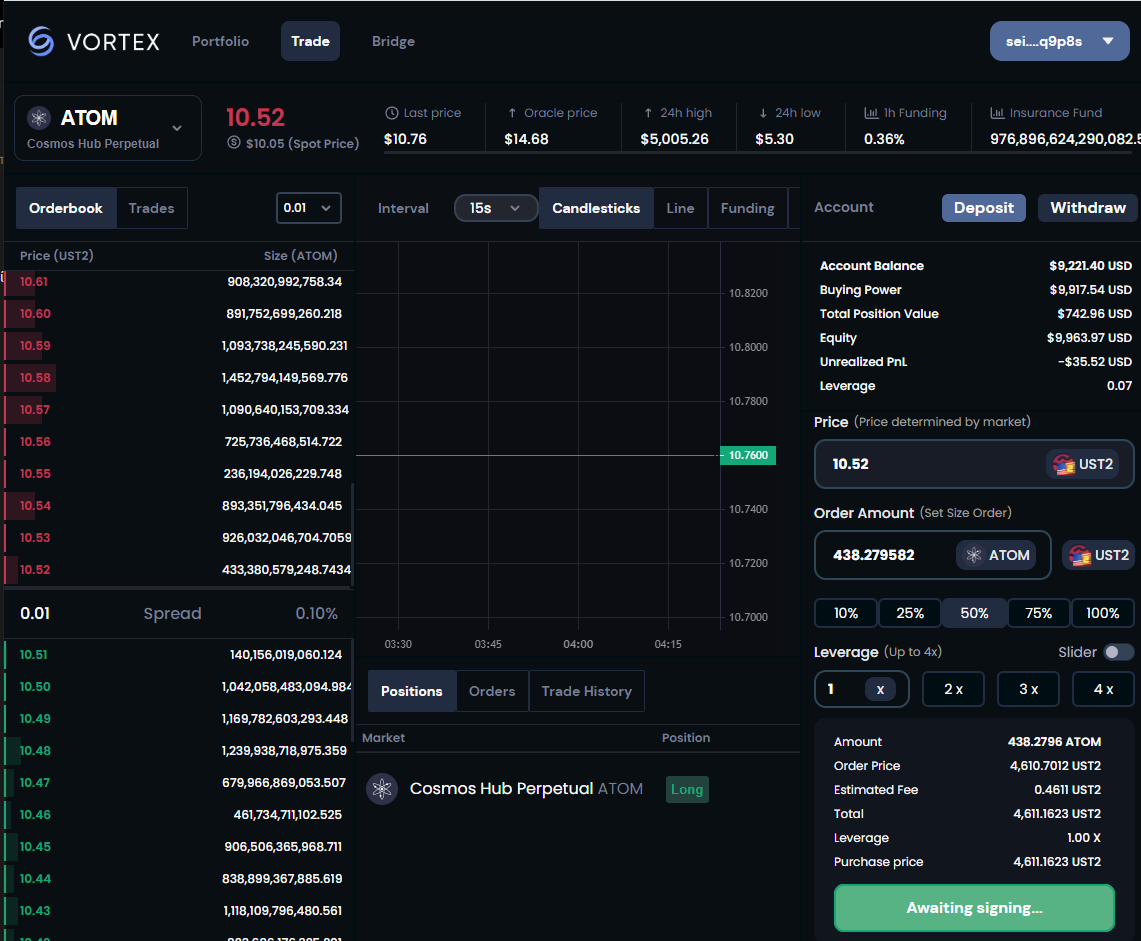Select the 10.48 bid row
The width and height of the screenshot is (1141, 941).
coord(179,751)
